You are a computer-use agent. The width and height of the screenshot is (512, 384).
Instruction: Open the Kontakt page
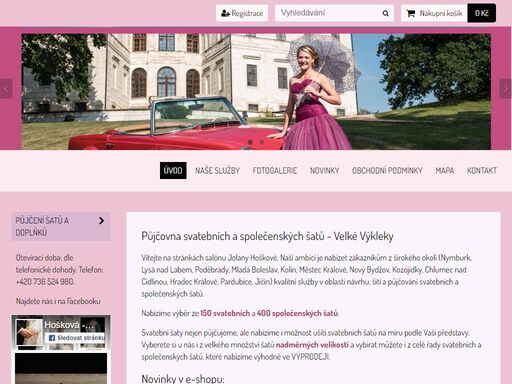482,170
